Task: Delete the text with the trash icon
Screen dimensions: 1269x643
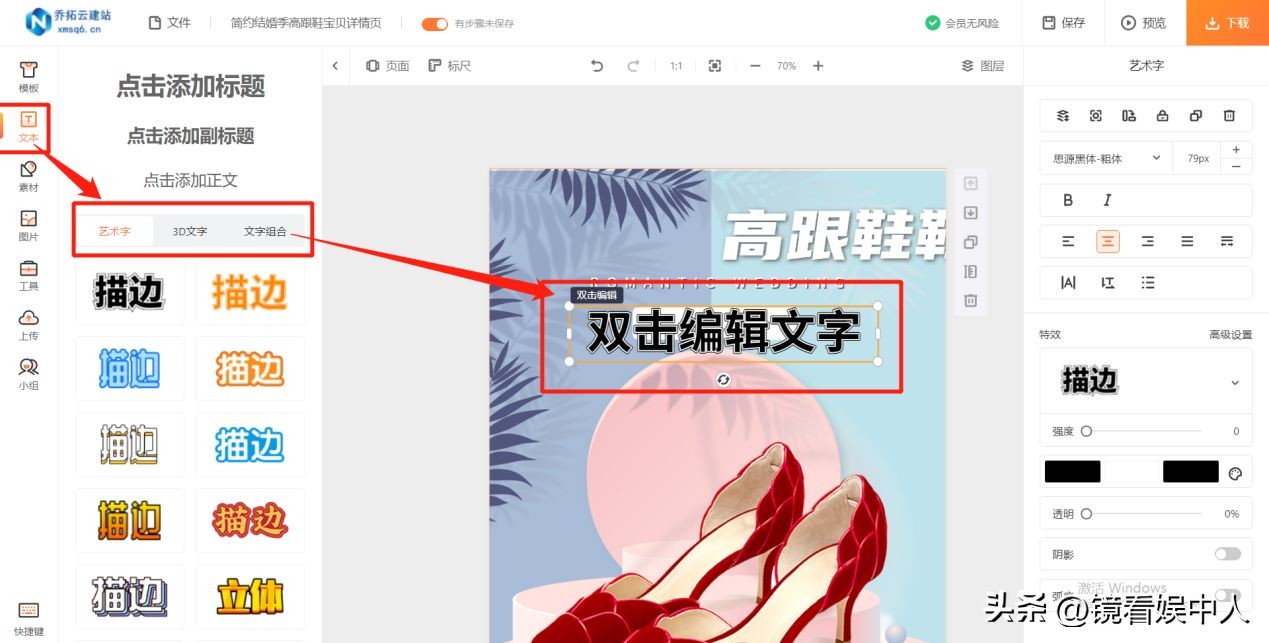Action: pos(1229,115)
